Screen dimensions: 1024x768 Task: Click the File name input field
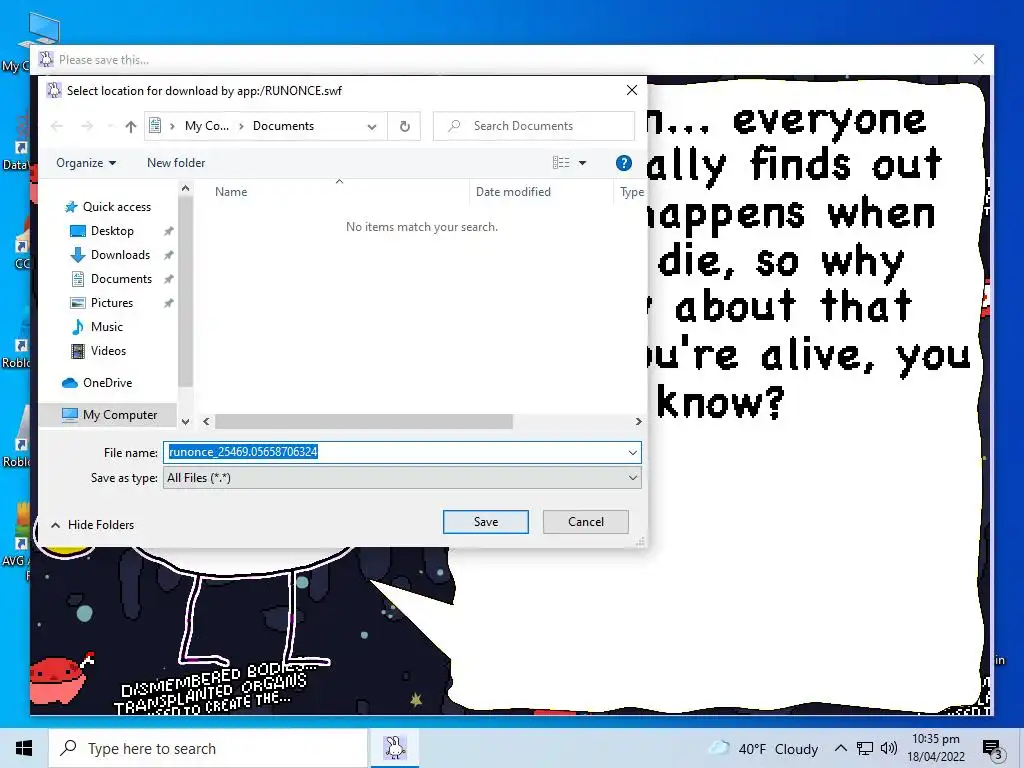click(x=395, y=452)
